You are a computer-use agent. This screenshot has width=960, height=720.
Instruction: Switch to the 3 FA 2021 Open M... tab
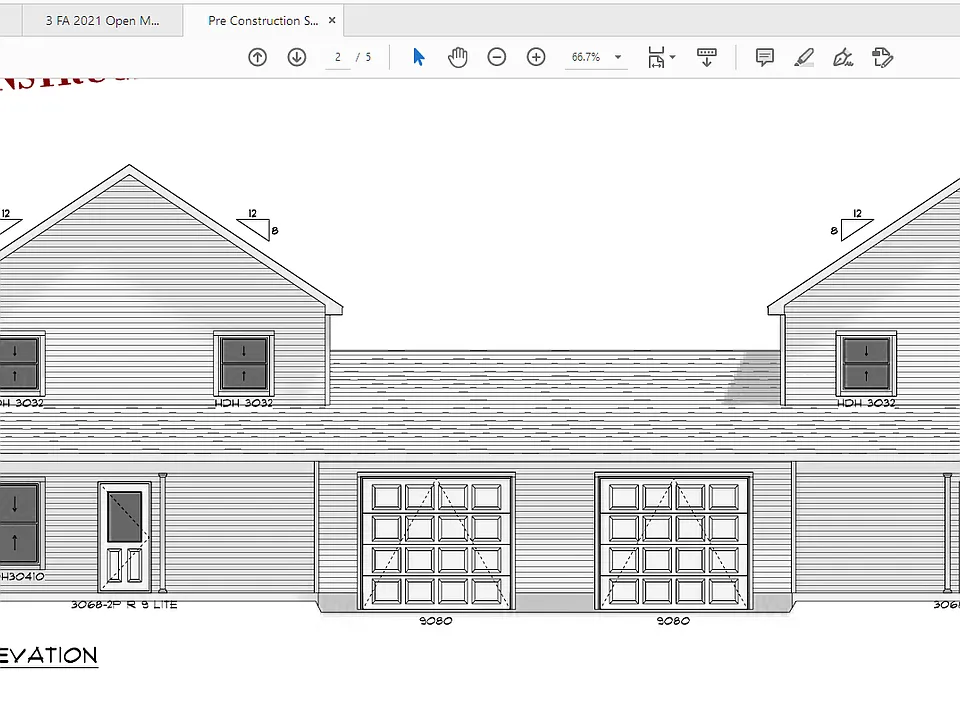pyautogui.click(x=102, y=21)
